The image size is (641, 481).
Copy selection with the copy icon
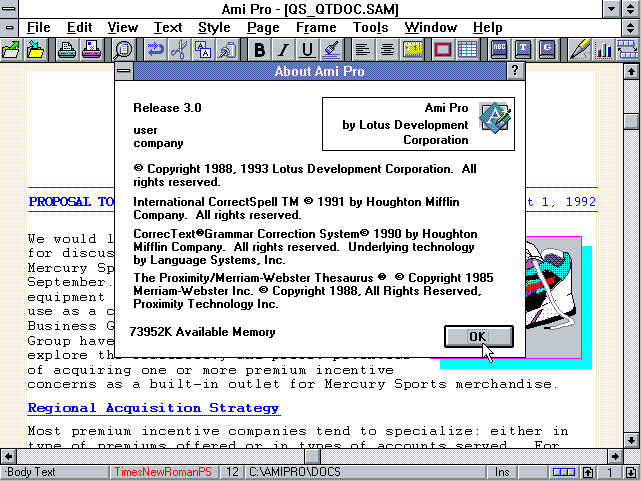click(203, 50)
